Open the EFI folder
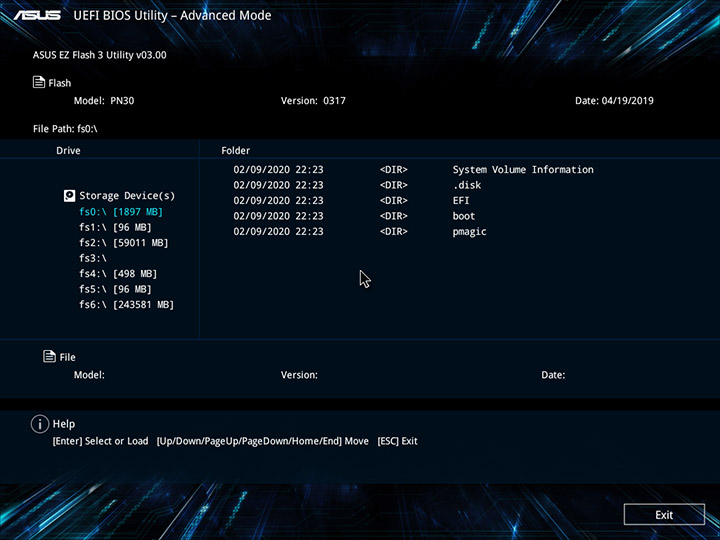 click(461, 201)
